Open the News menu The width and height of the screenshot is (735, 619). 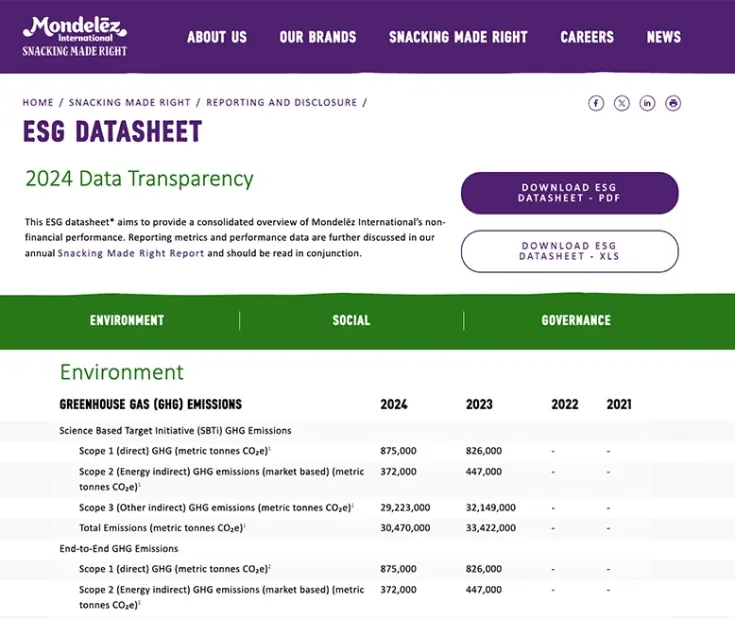coord(664,37)
